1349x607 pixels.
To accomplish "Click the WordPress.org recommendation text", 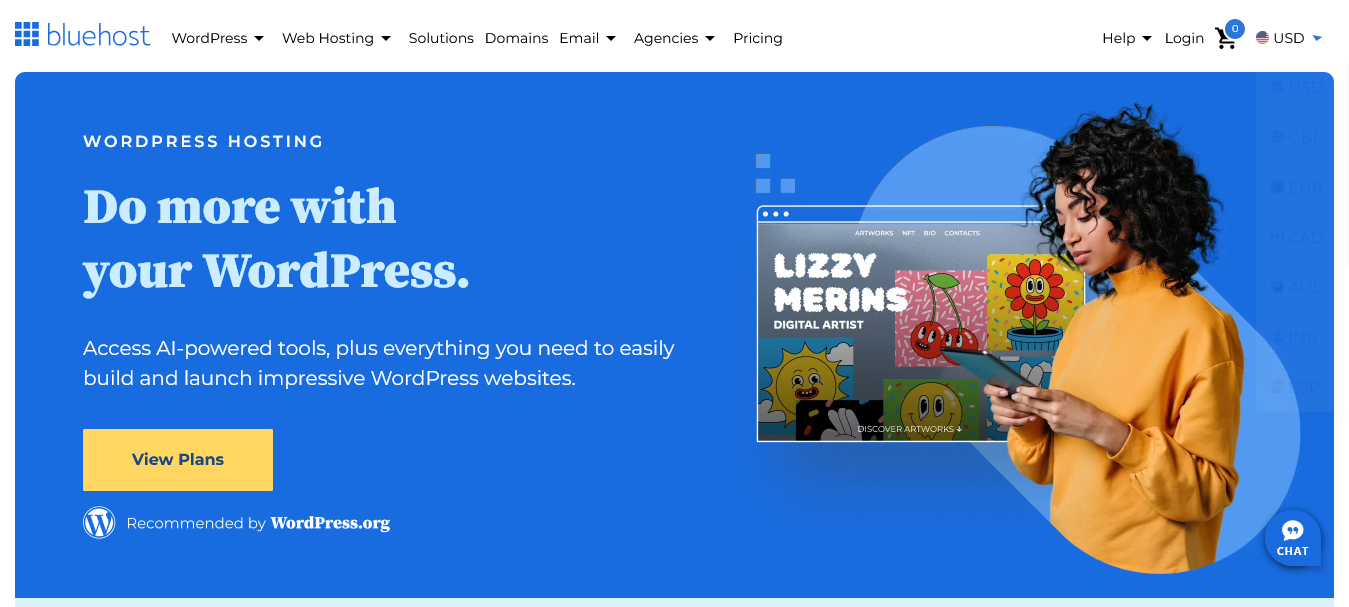I will 258,523.
